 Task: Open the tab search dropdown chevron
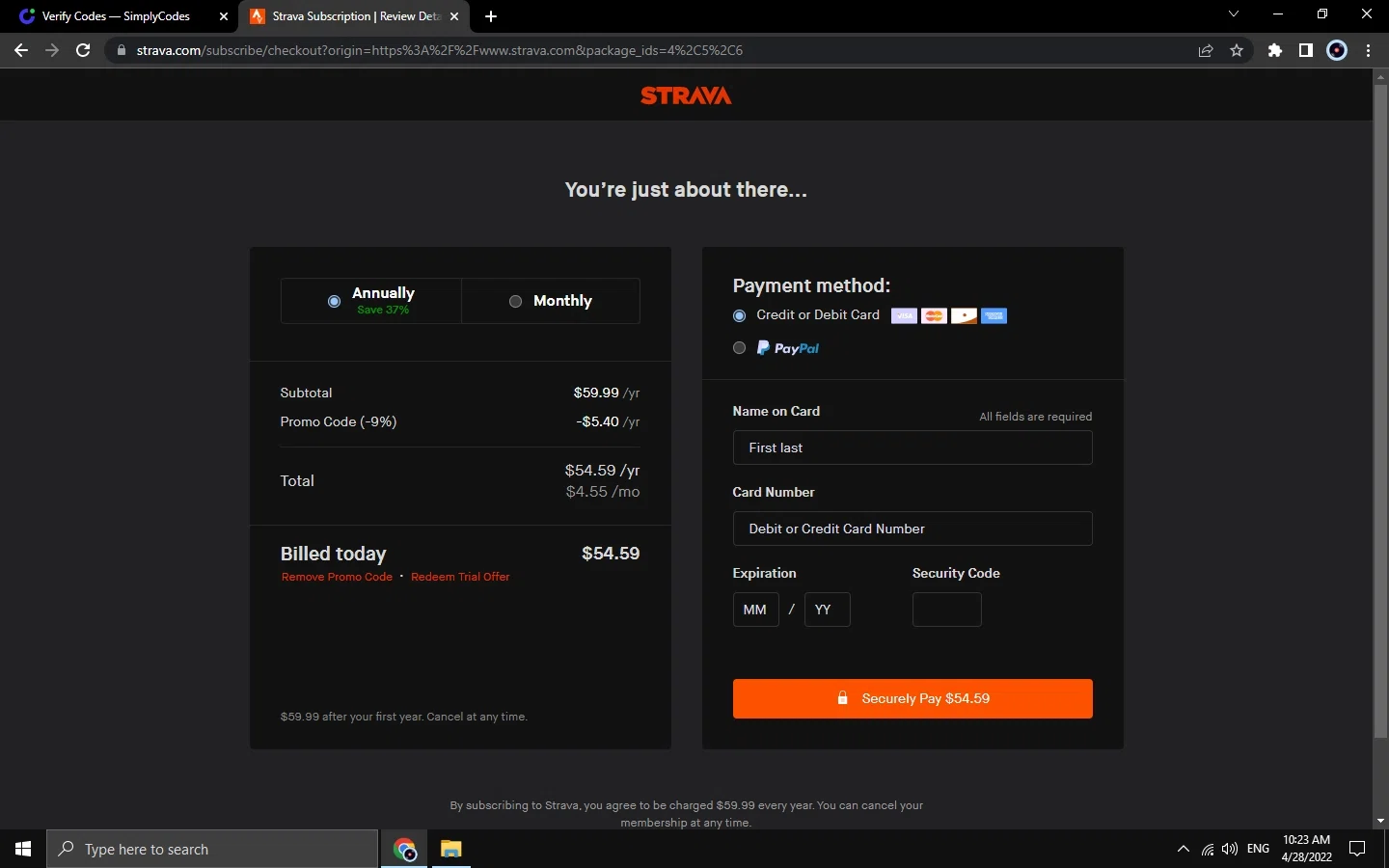[x=1233, y=14]
